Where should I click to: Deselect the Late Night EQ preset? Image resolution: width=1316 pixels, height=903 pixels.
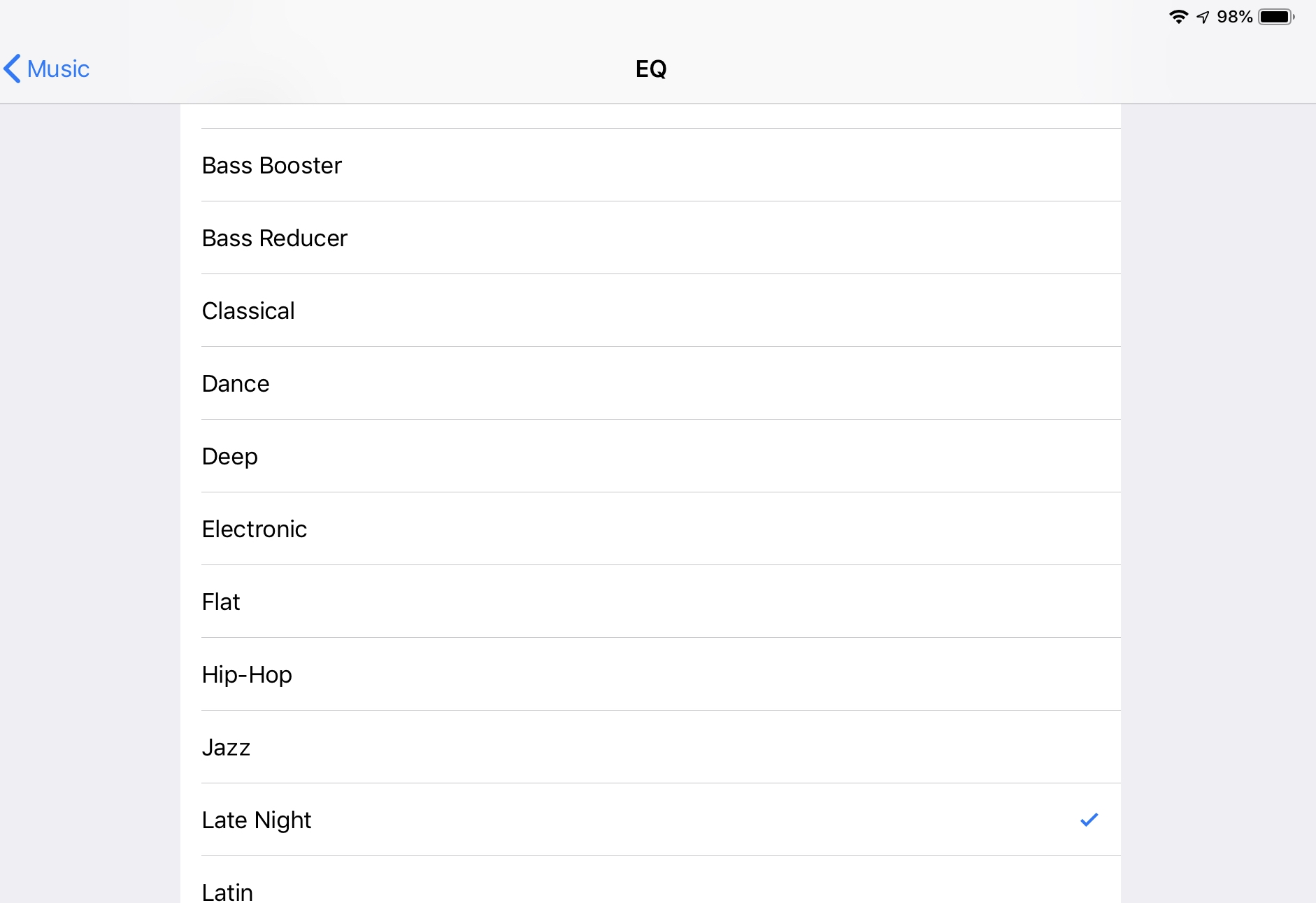pyautogui.click(x=257, y=820)
